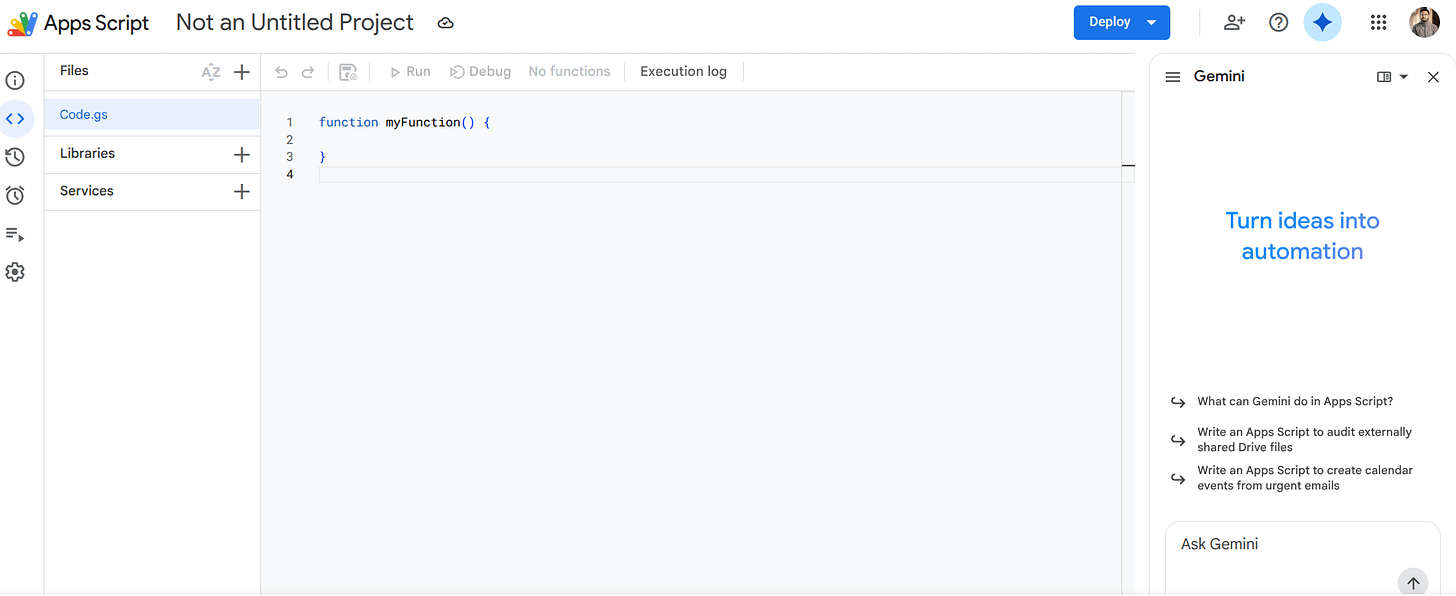This screenshot has width=1456, height=596.
Task: Expand the Gemini panel layout dropdown arrow
Action: tap(1403, 77)
